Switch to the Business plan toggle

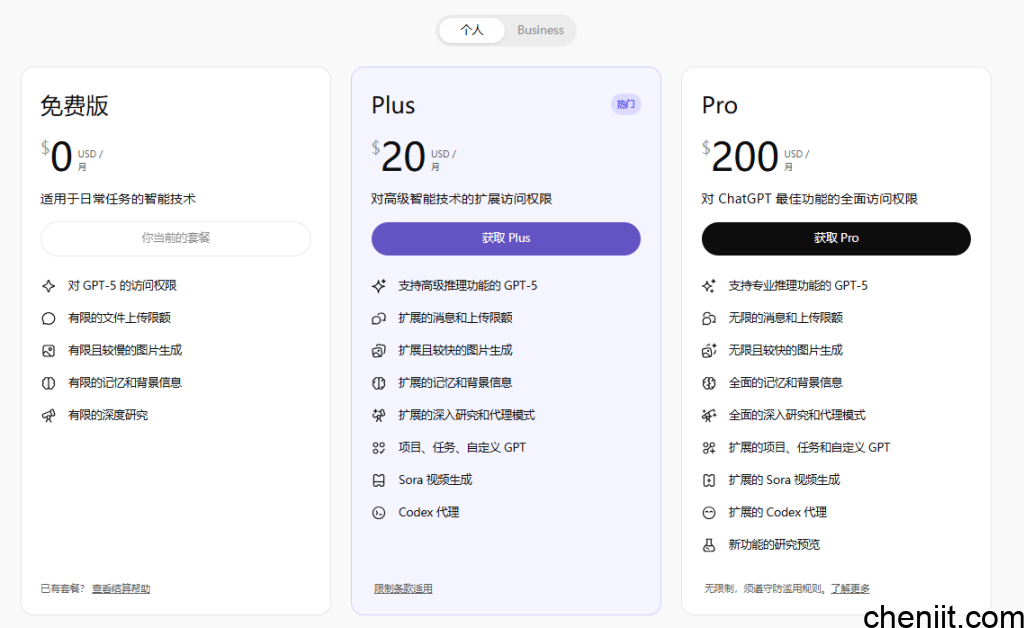click(x=540, y=30)
